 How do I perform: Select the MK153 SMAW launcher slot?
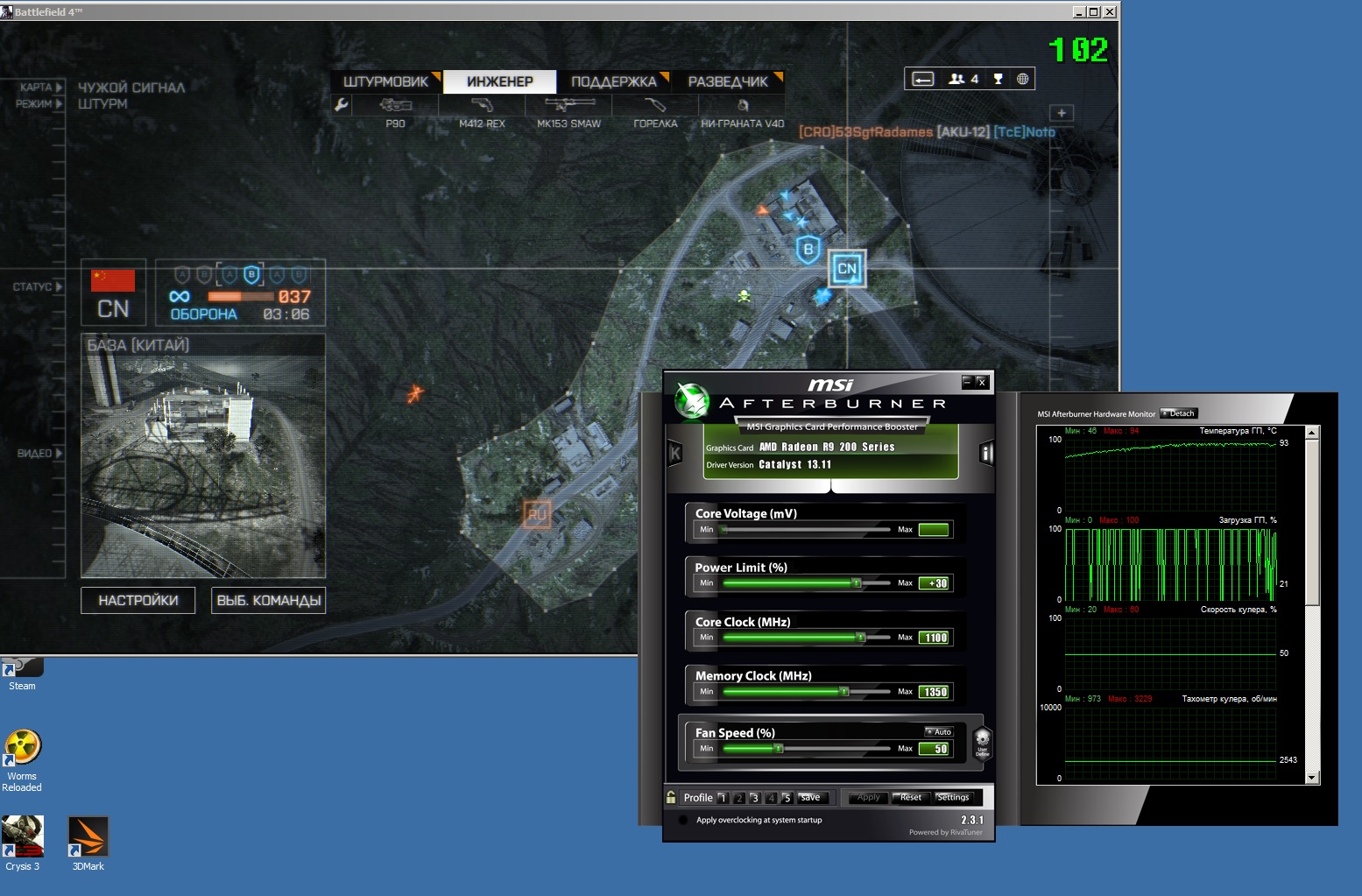569,112
